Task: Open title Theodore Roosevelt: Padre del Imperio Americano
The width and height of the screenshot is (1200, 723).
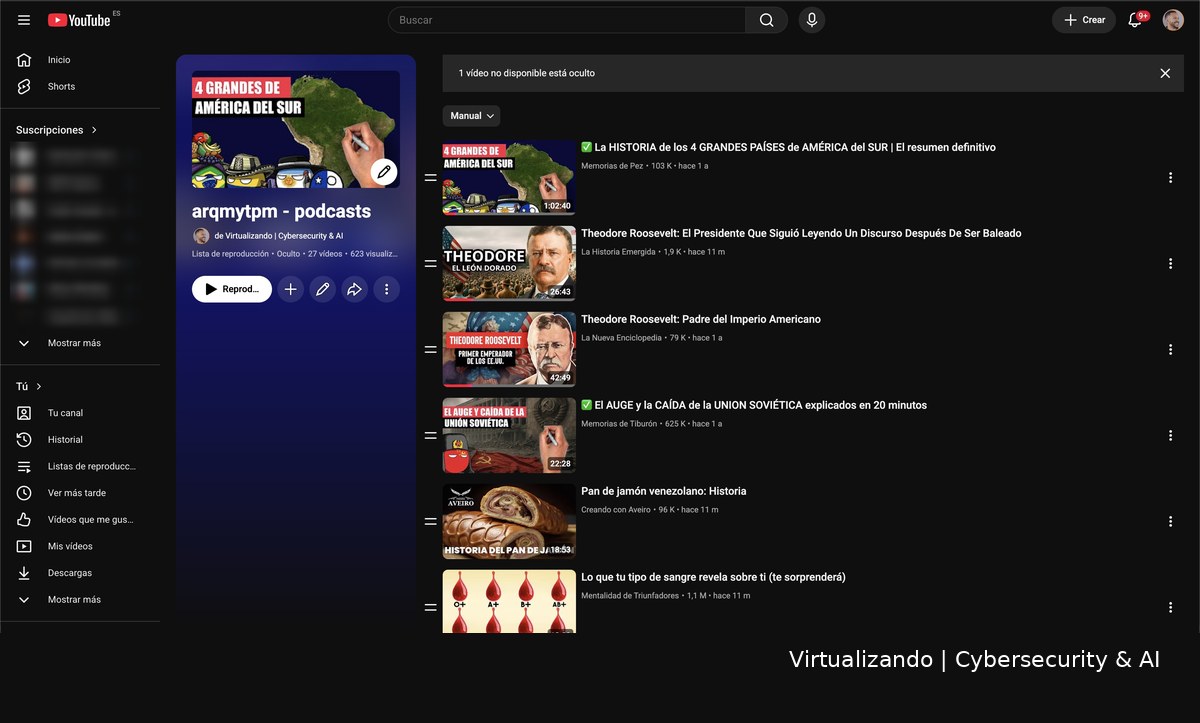Action: [x=701, y=320]
